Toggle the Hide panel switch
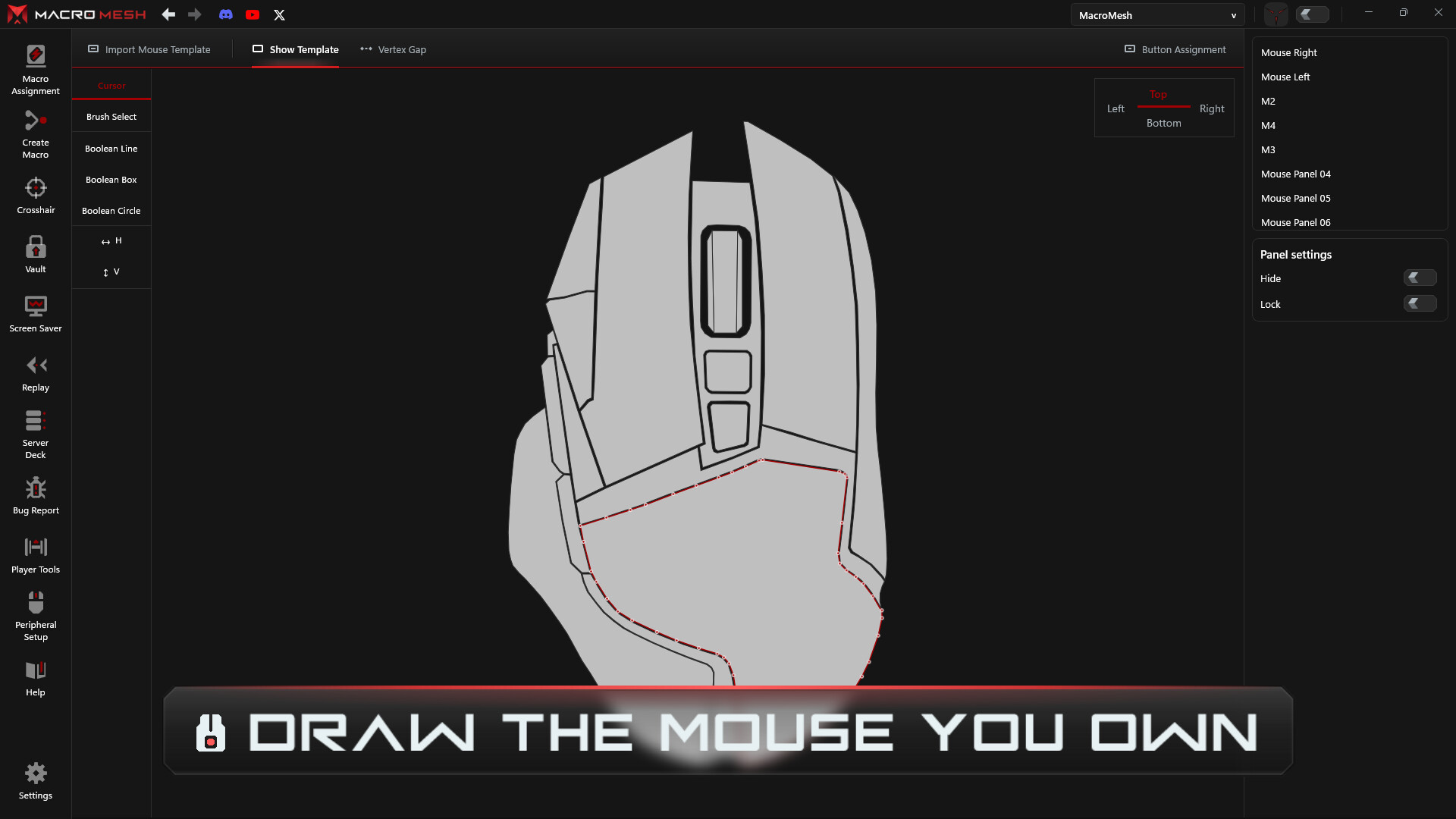Viewport: 1456px width, 819px height. pos(1420,278)
